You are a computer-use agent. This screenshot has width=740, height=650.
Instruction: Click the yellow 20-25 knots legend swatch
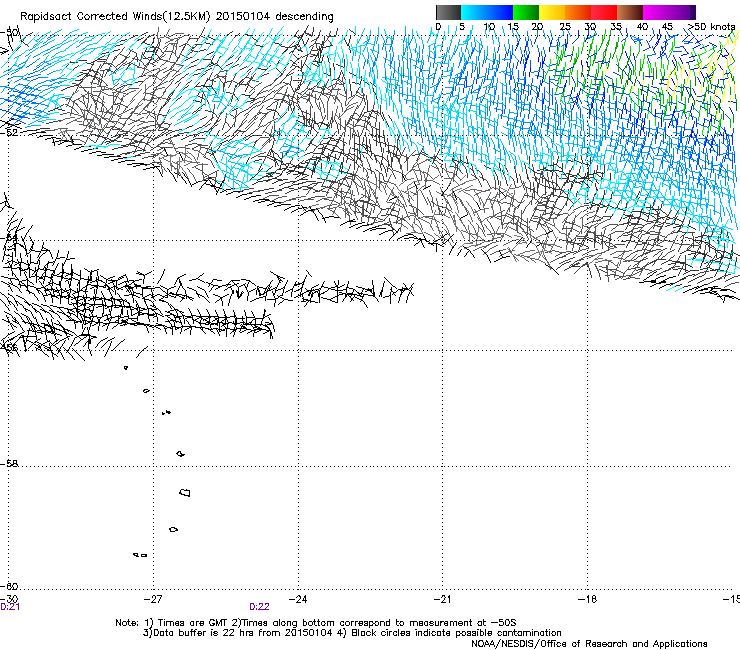pos(552,12)
